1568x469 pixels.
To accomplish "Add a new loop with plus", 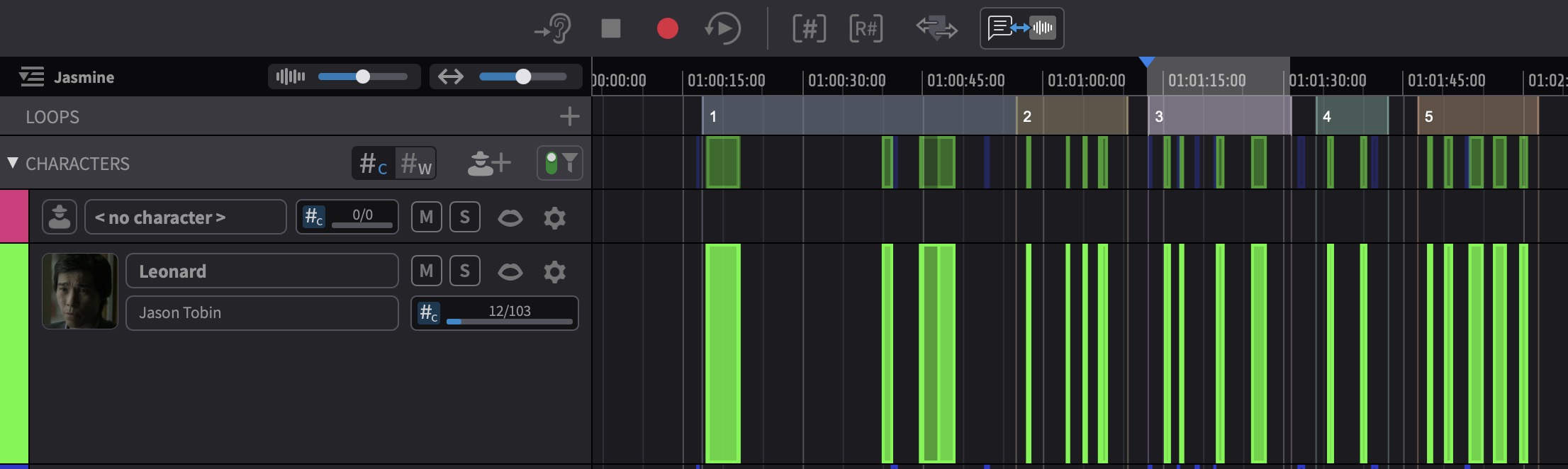I will tap(569, 116).
